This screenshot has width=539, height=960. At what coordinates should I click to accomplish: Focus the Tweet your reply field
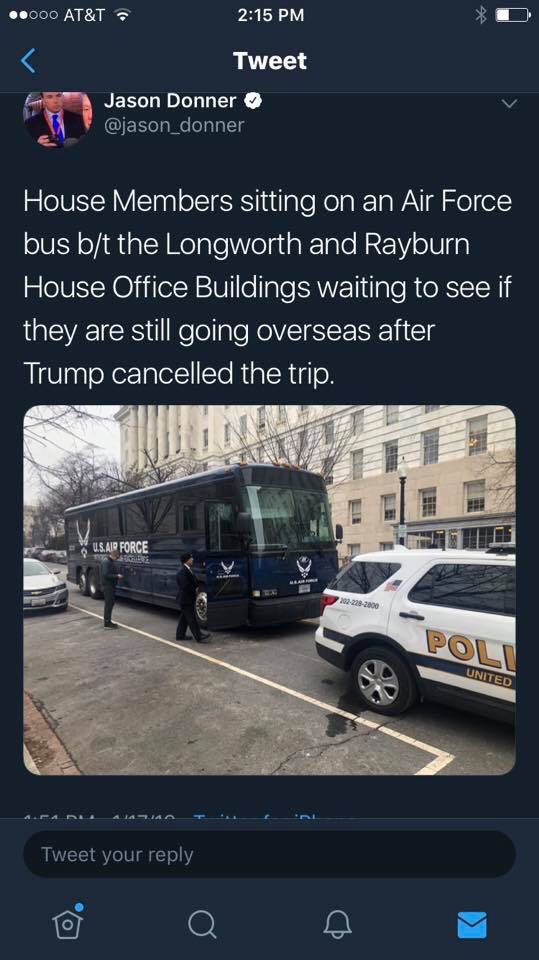click(270, 854)
